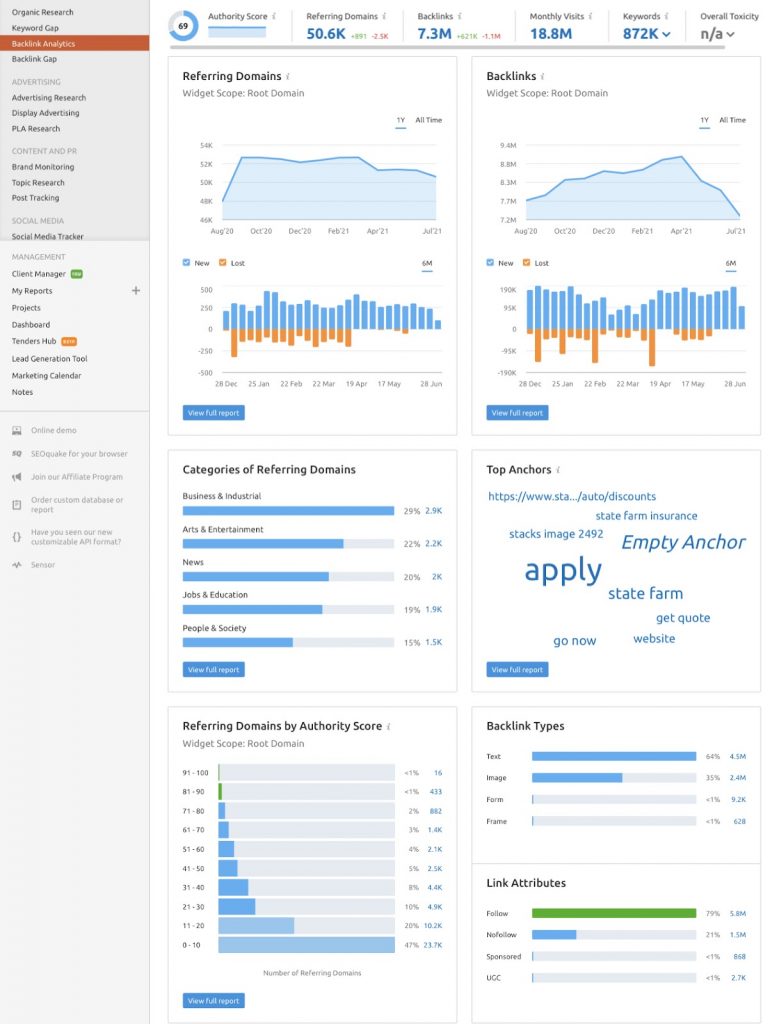View full report for Categories of Referring Domains
The width and height of the screenshot is (779, 1024).
click(x=214, y=669)
